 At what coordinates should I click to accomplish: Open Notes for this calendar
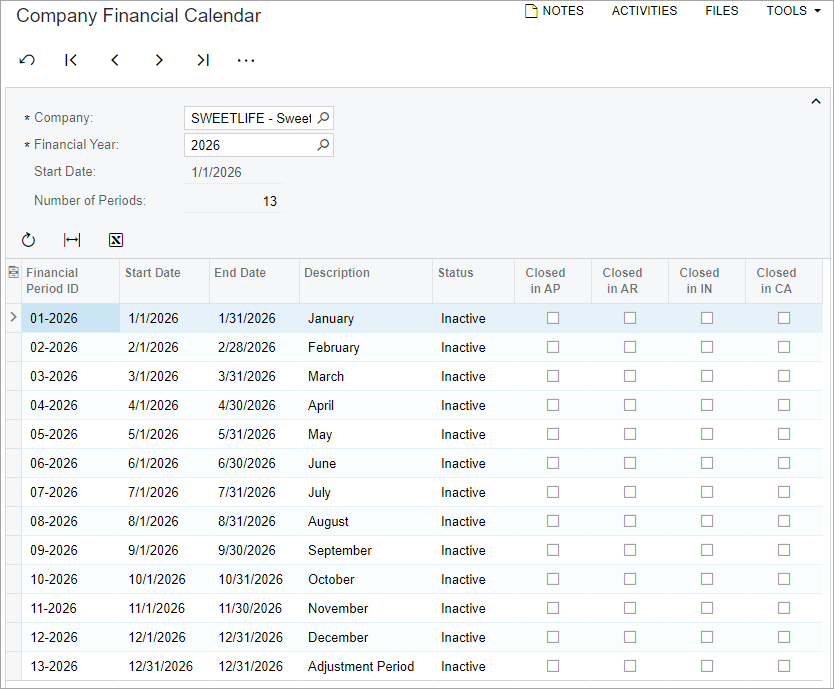[554, 11]
